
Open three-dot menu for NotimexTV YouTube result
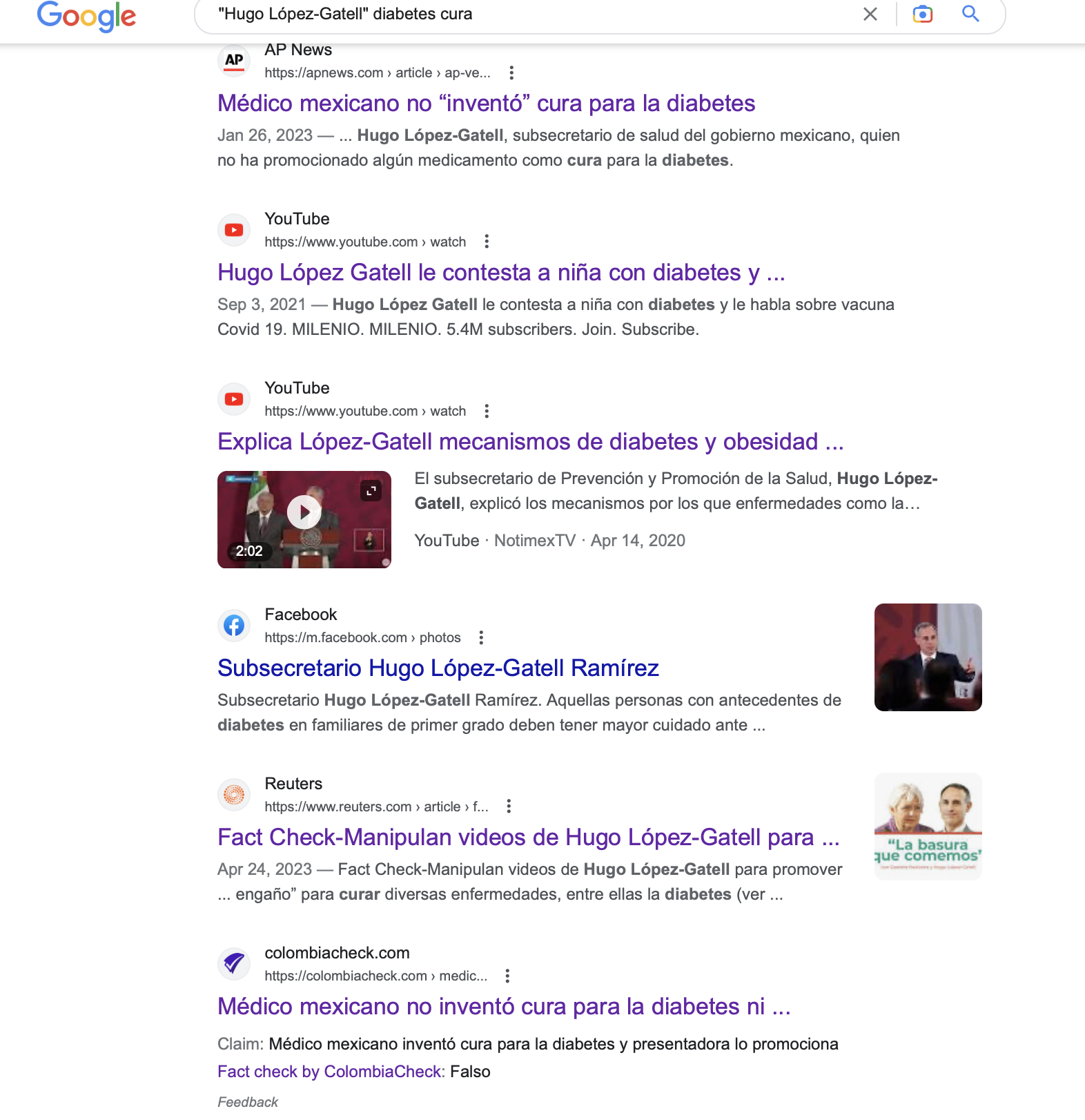(487, 411)
